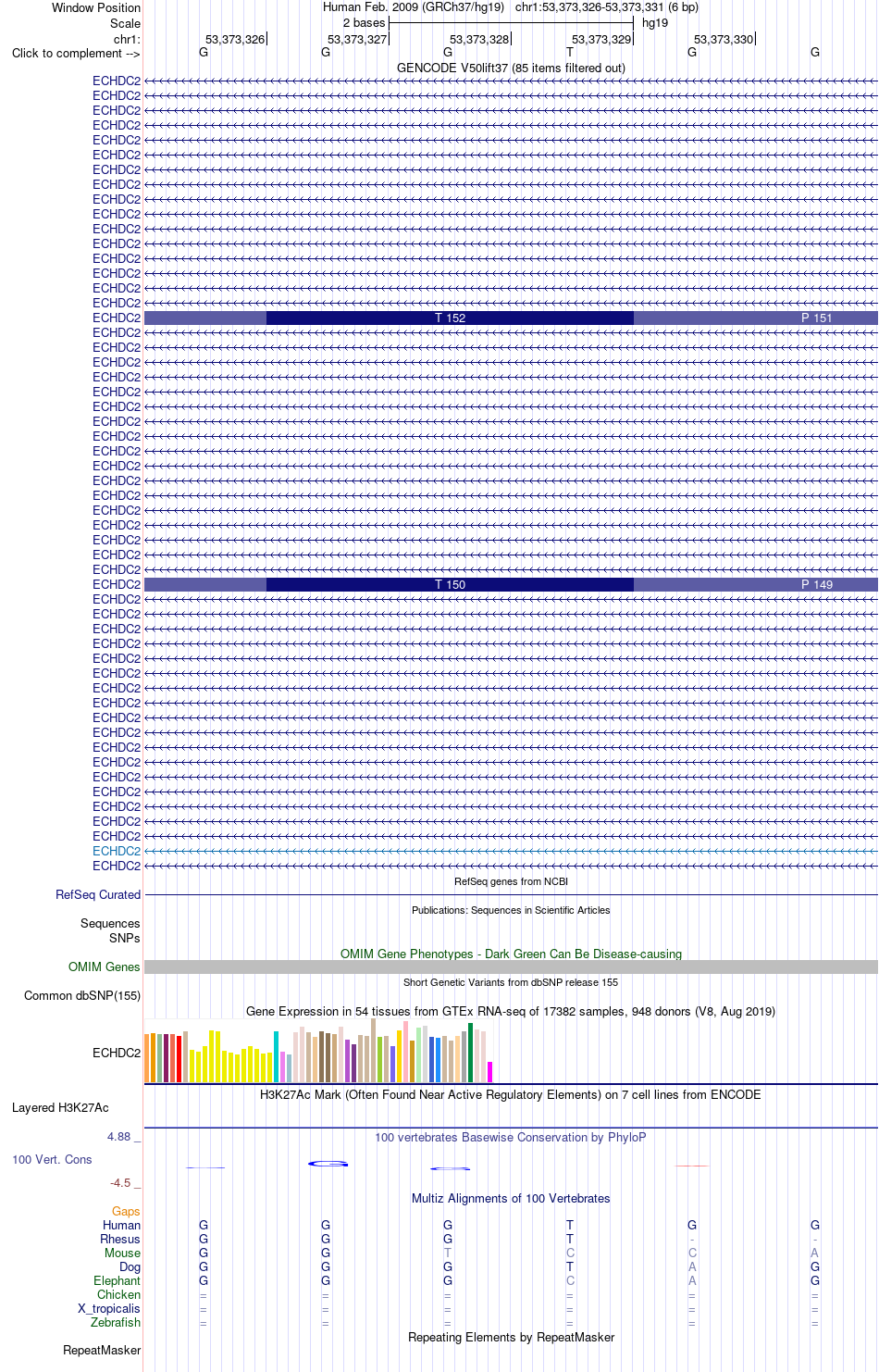This screenshot has width=879, height=1372.
Task: Open H3K27Ac Mark track title
Action: (x=511, y=1094)
